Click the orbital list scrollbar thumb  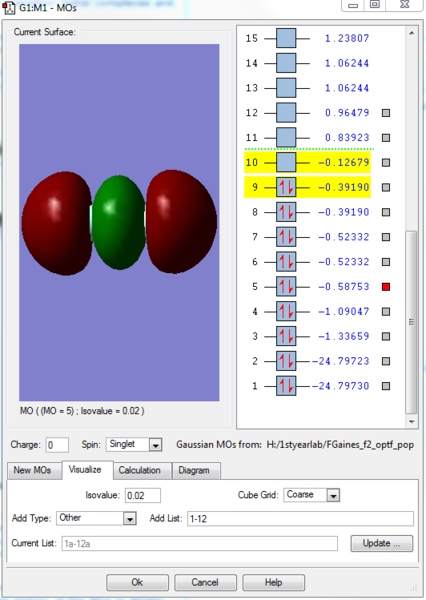pos(411,322)
